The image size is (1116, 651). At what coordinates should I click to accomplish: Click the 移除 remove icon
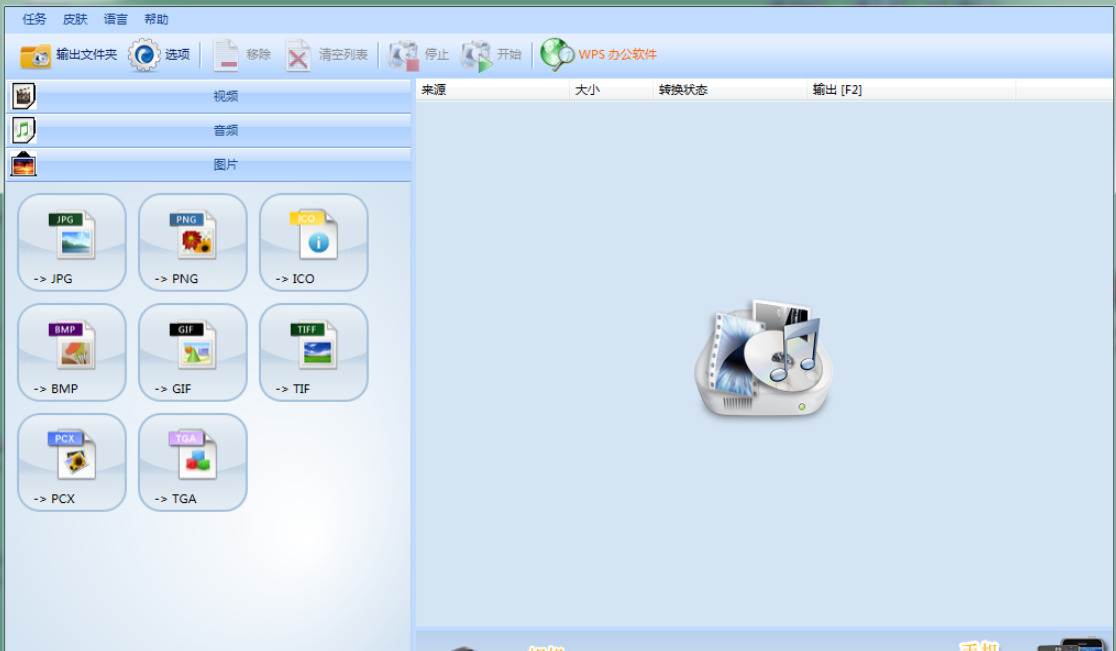point(226,55)
